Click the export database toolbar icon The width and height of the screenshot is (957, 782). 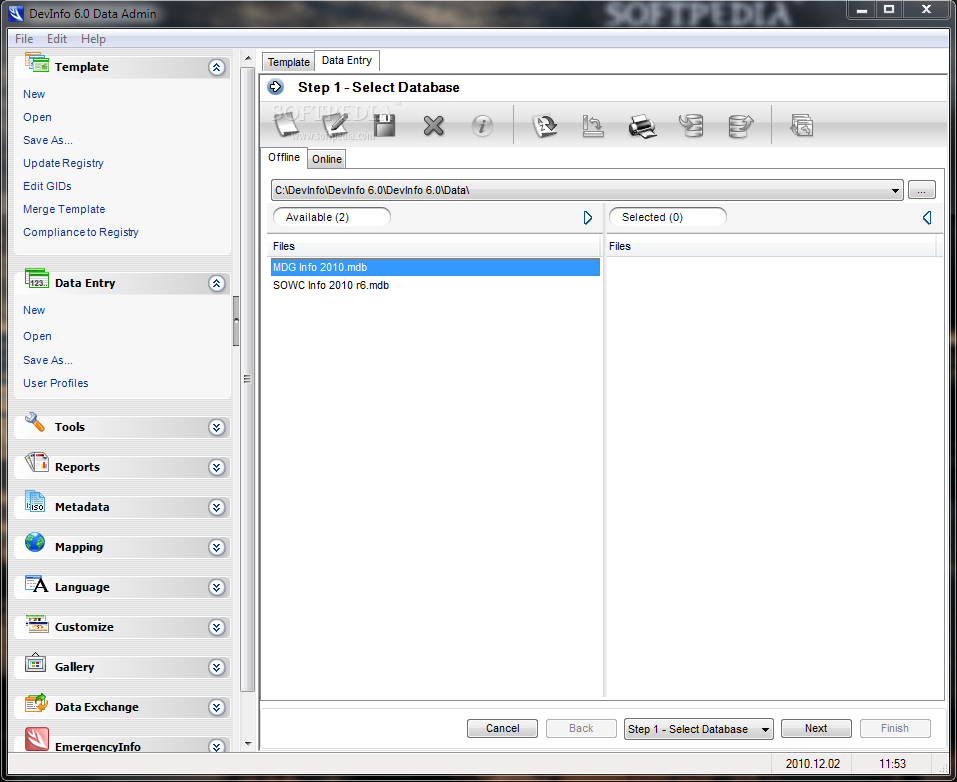coord(740,126)
